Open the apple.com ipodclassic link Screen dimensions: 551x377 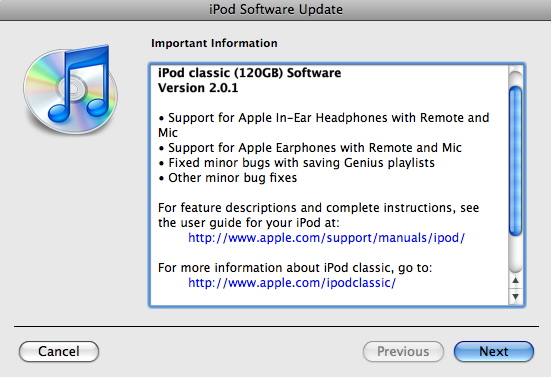[x=292, y=282]
